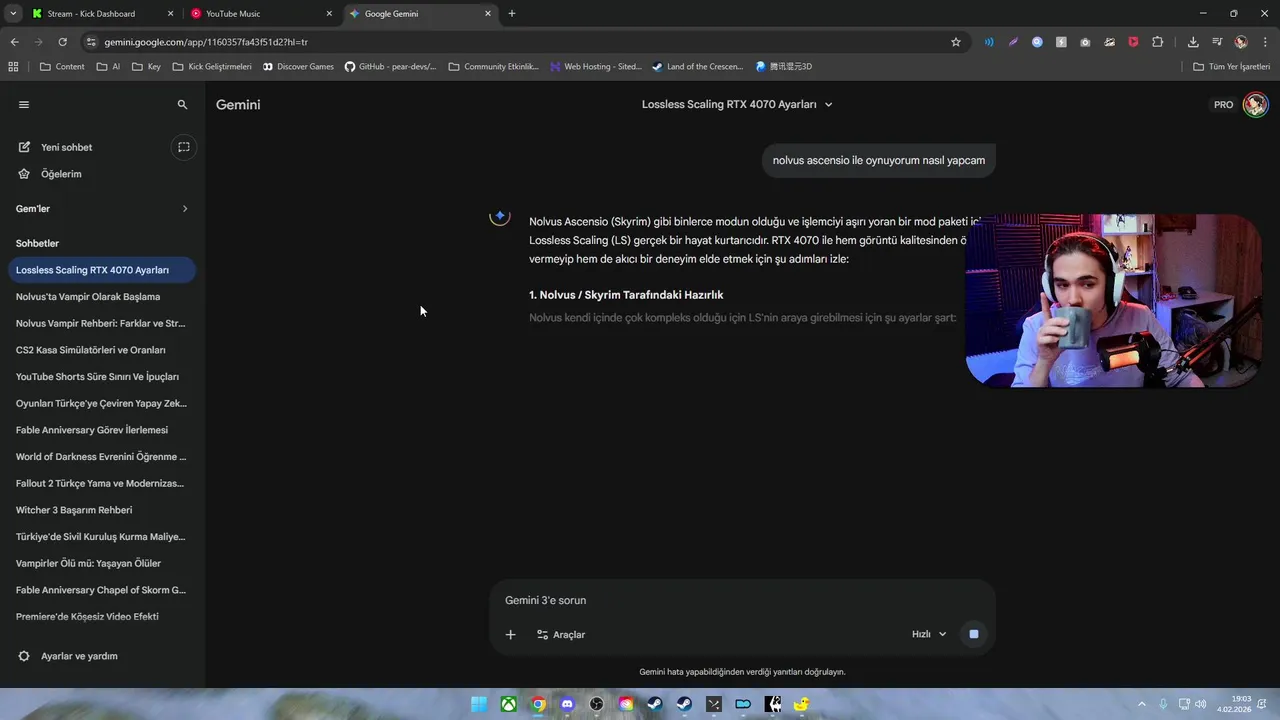Select current chat Lossless Scaling RTX 4070 Ayarları
1280x720 pixels.
[x=101, y=270]
